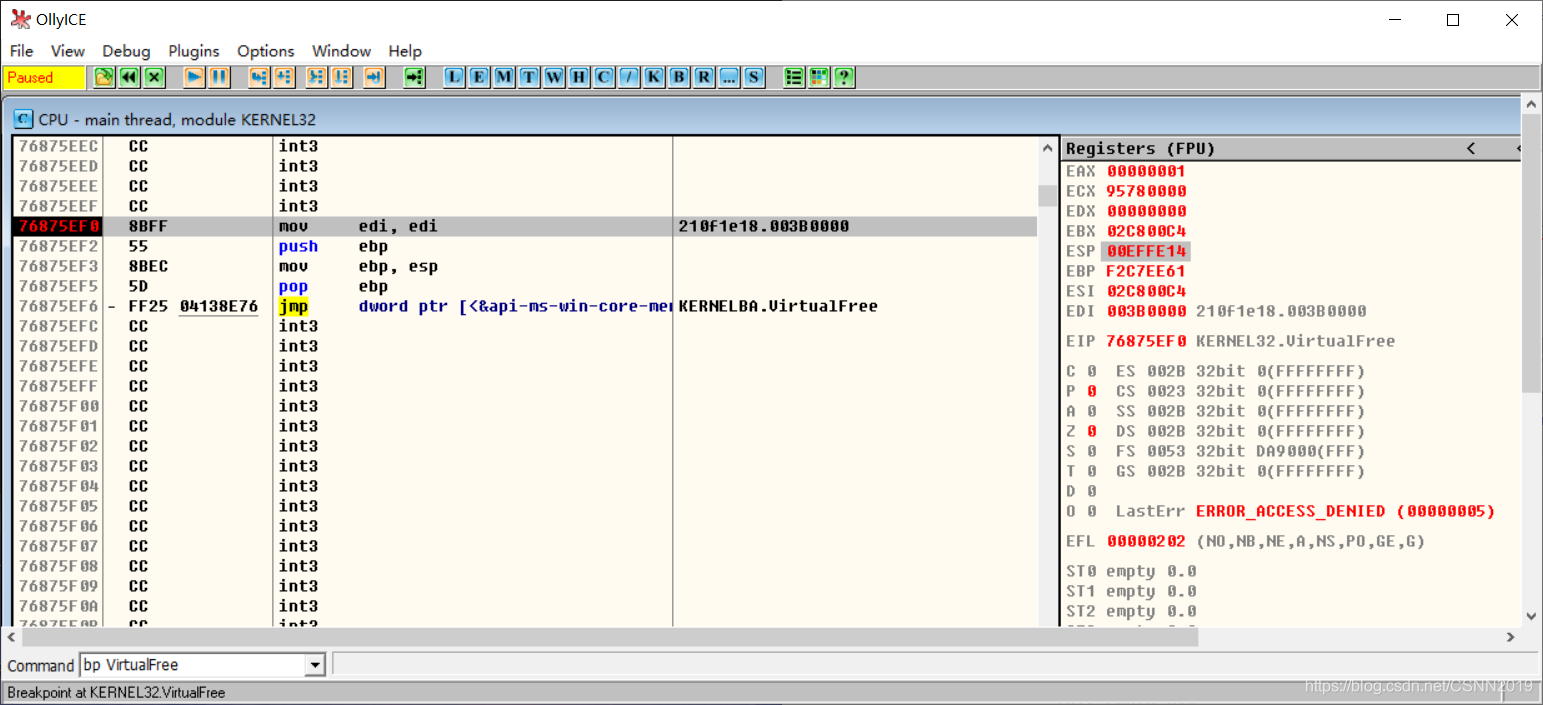This screenshot has width=1543, height=705.
Task: Click the LastErr ERROR_ACCESS_DENIED value
Action: click(1345, 511)
